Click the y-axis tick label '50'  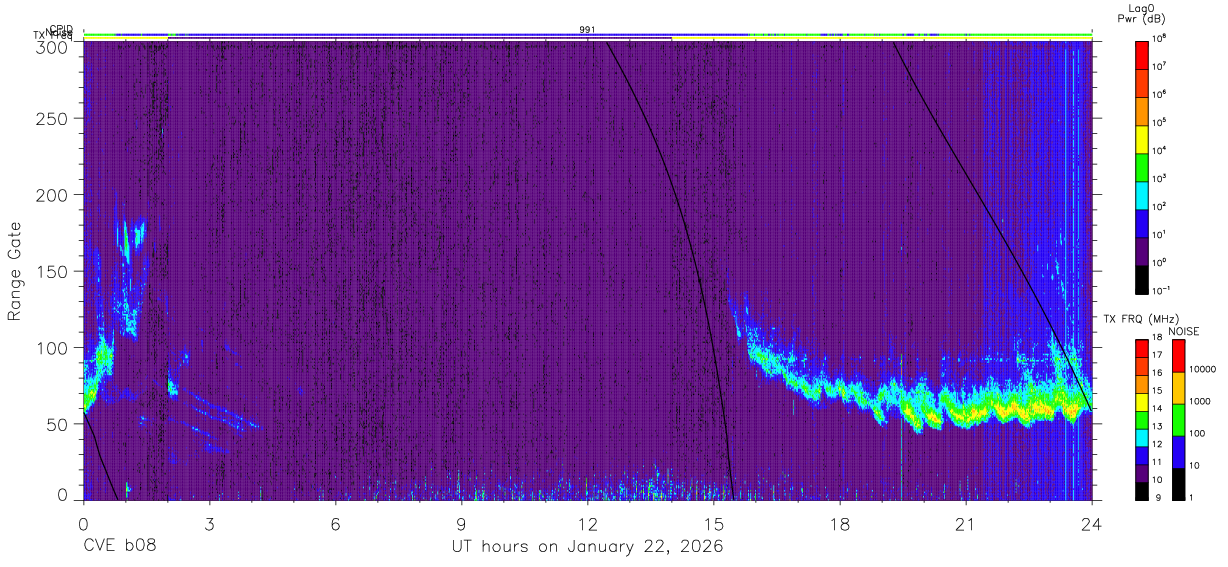[x=58, y=424]
